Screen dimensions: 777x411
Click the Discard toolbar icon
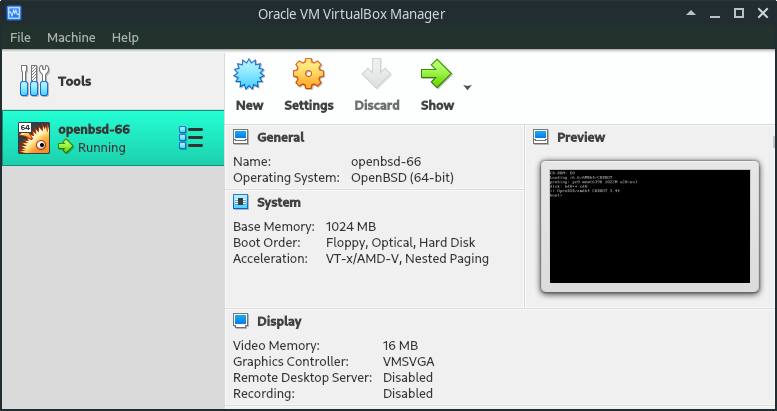[377, 75]
